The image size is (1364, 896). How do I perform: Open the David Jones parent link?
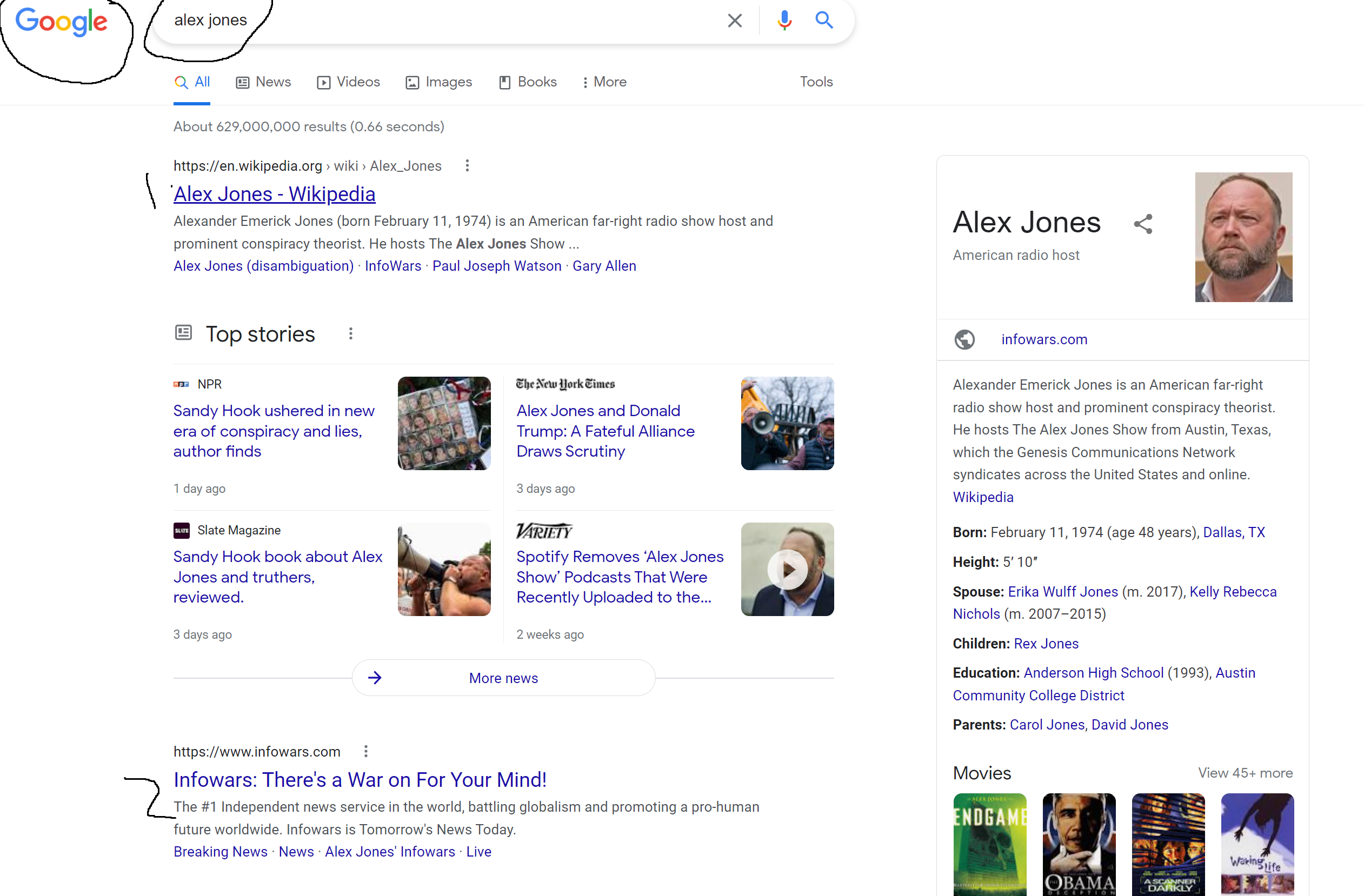coord(1129,725)
